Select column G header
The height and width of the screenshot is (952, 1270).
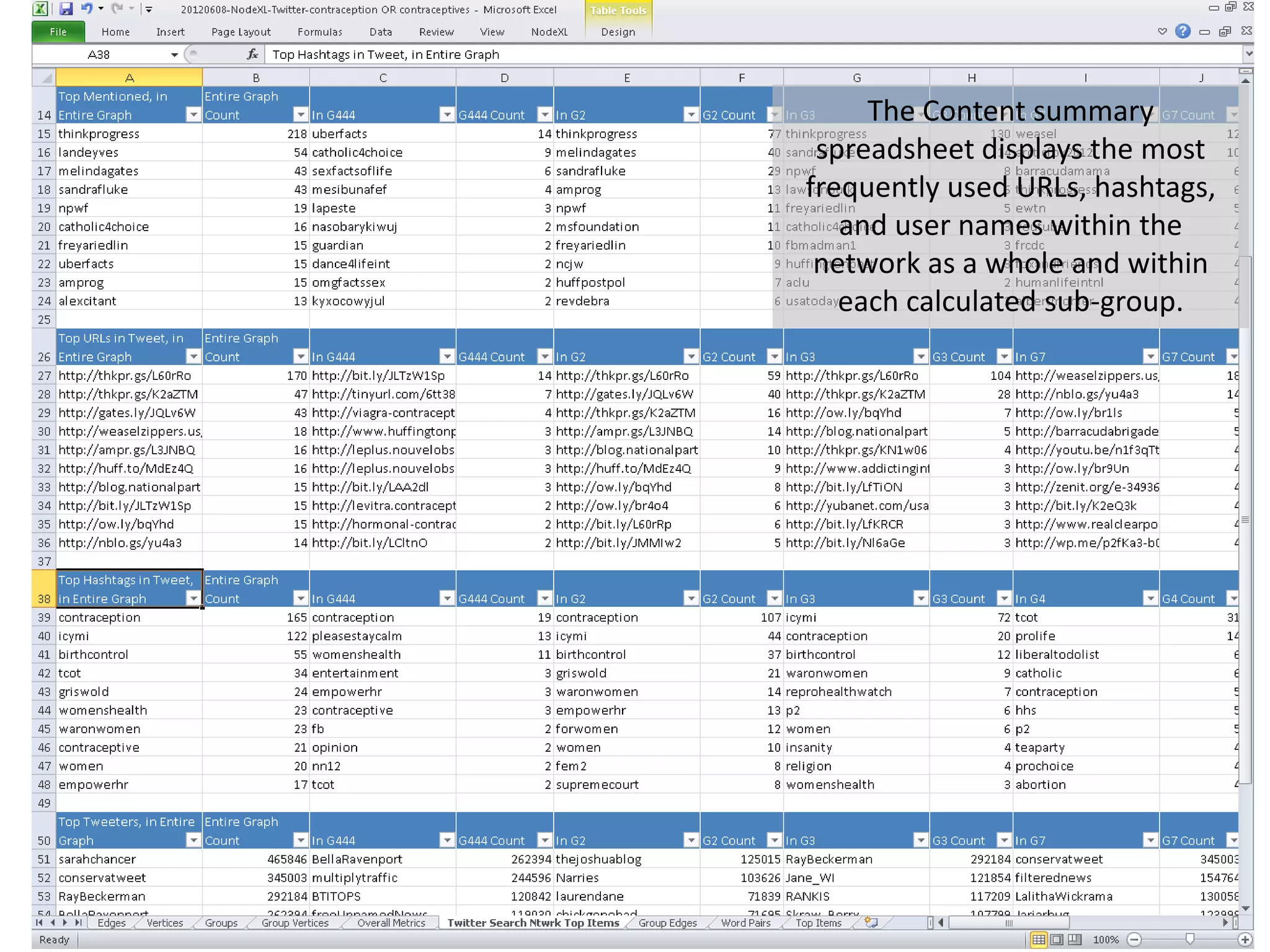(856, 78)
